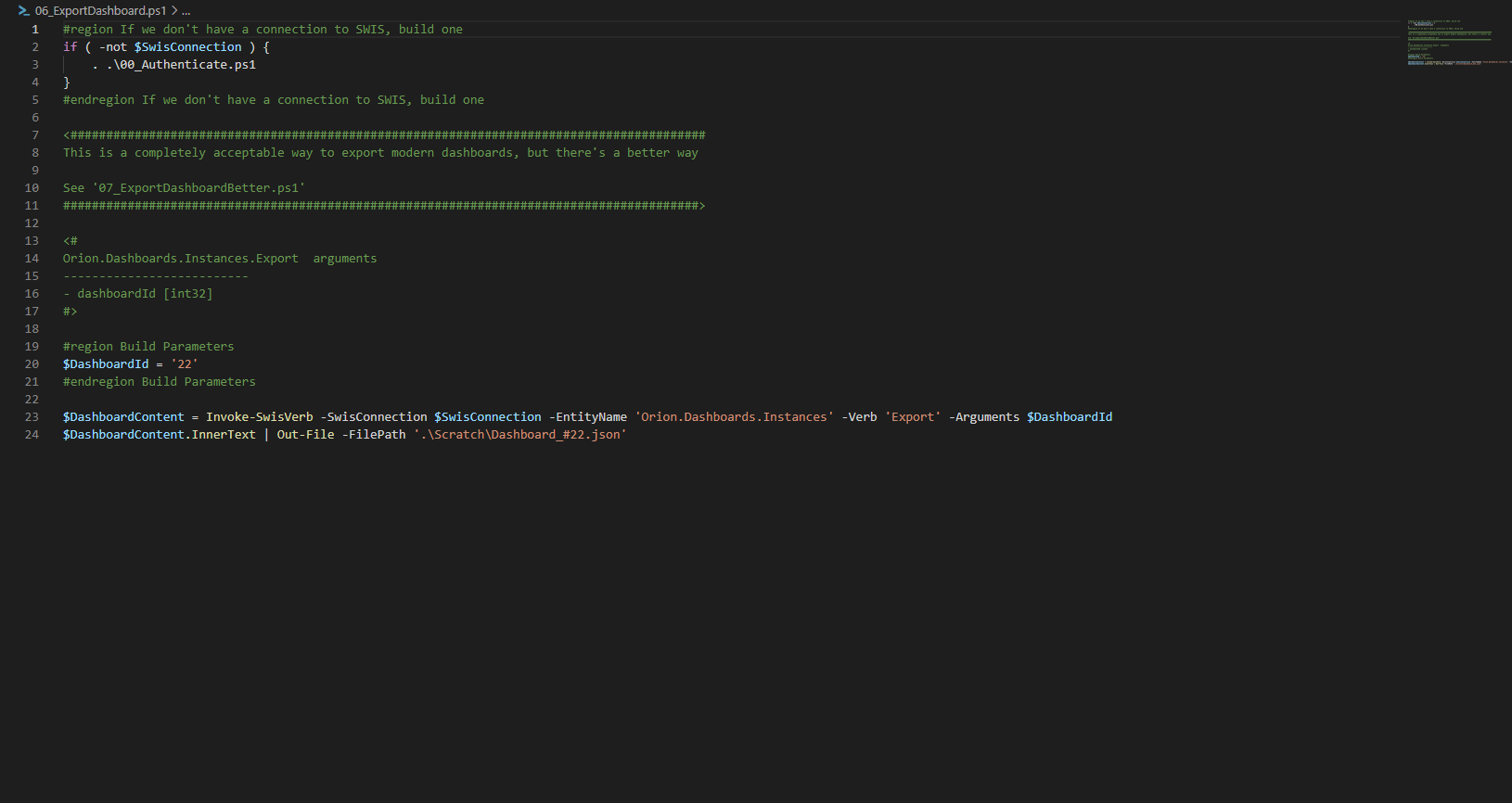Click the '22' string value
Image resolution: width=1512 pixels, height=803 pixels.
pyautogui.click(x=185, y=364)
